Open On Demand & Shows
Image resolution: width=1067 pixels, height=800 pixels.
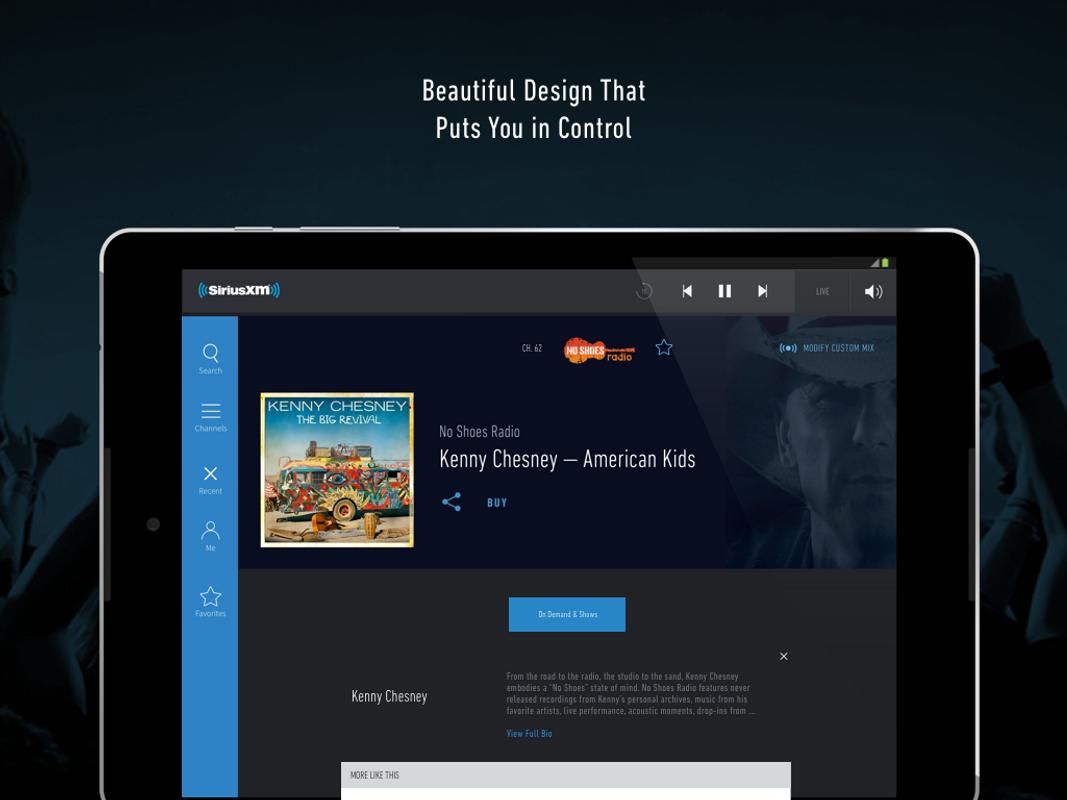pyautogui.click(x=566, y=614)
